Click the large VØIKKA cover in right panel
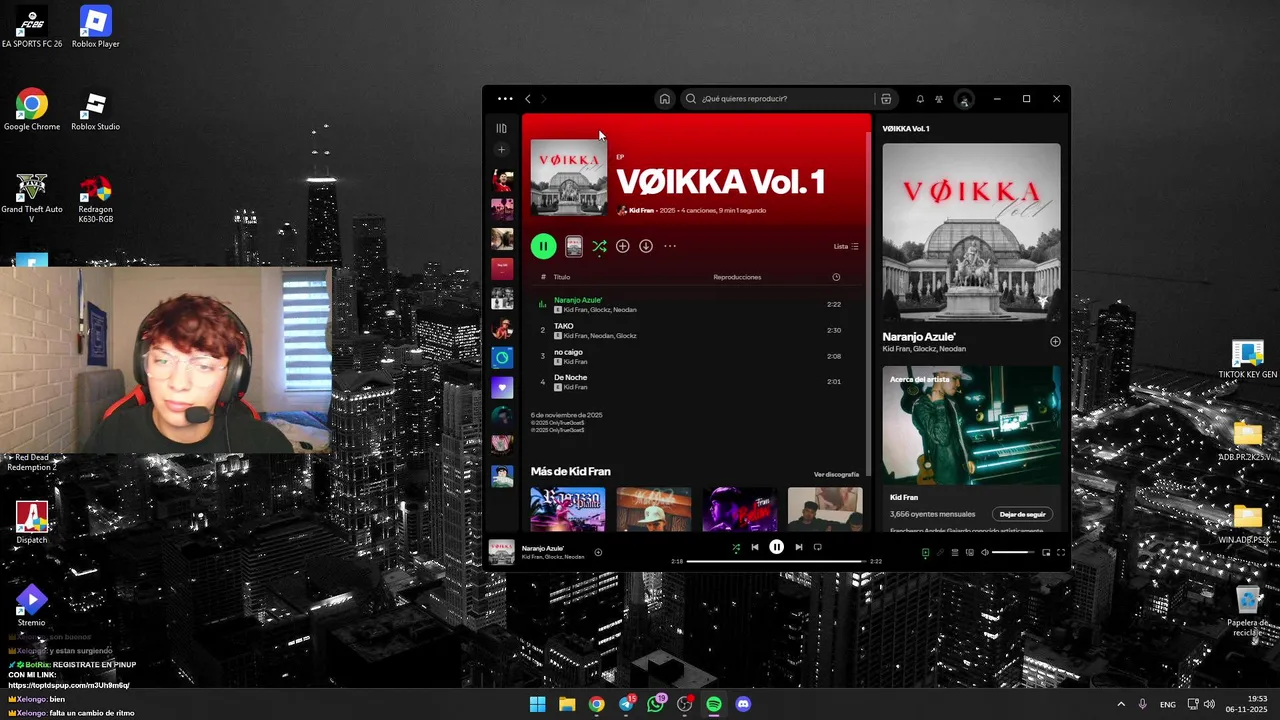The width and height of the screenshot is (1280, 720). [x=971, y=232]
